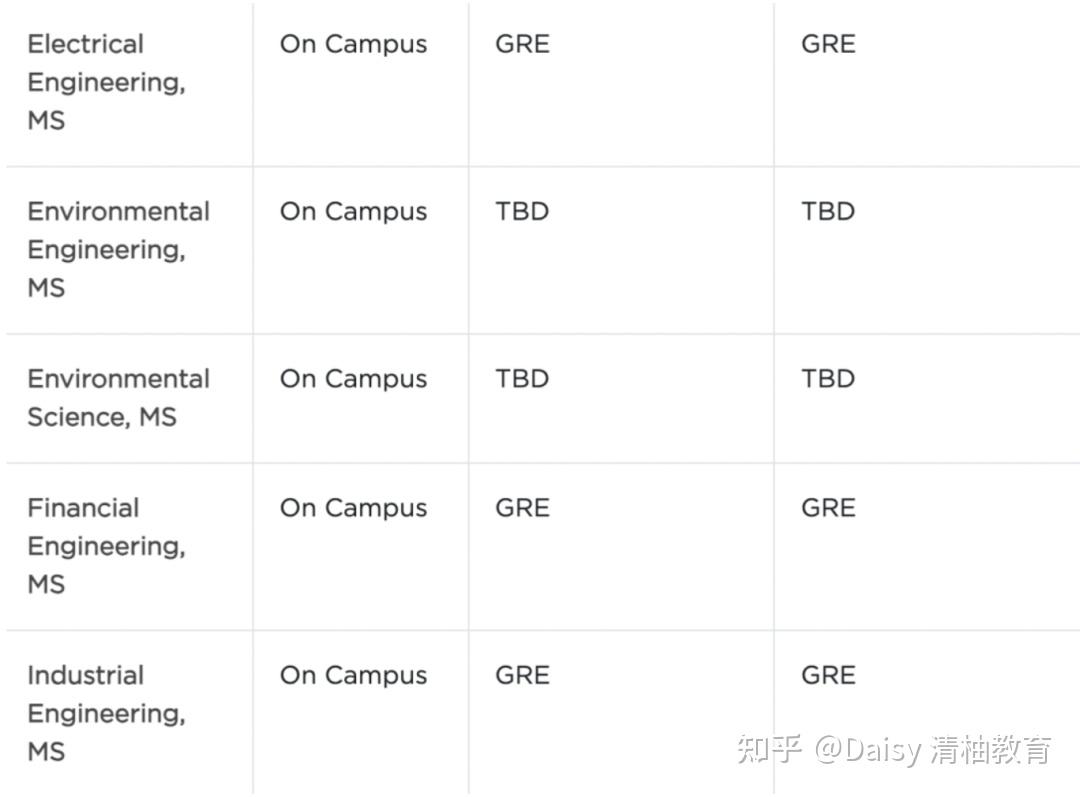Click On Campus in the Environmental Science row

(x=353, y=379)
